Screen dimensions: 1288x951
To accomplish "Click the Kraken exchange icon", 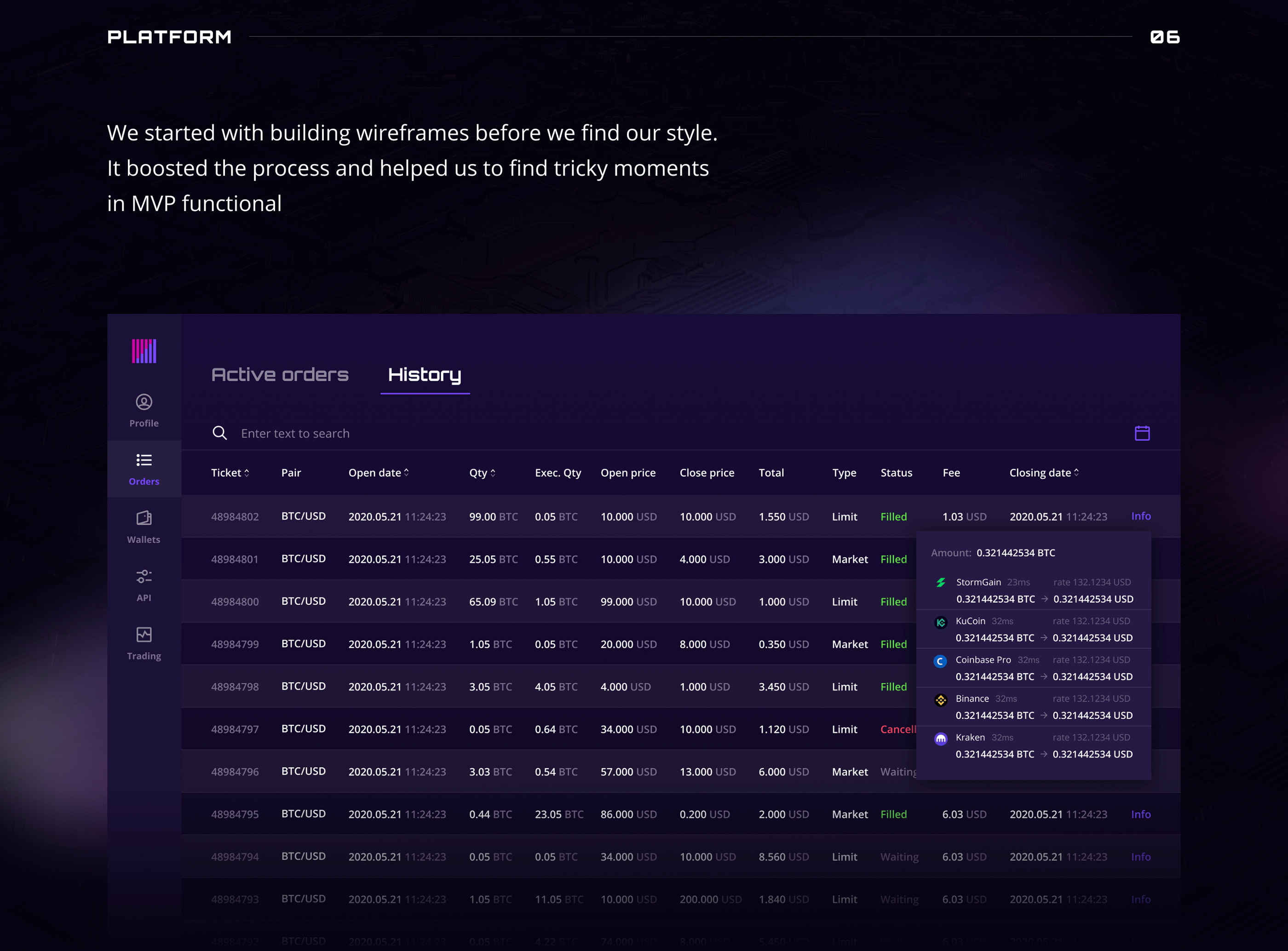I will pos(941,739).
